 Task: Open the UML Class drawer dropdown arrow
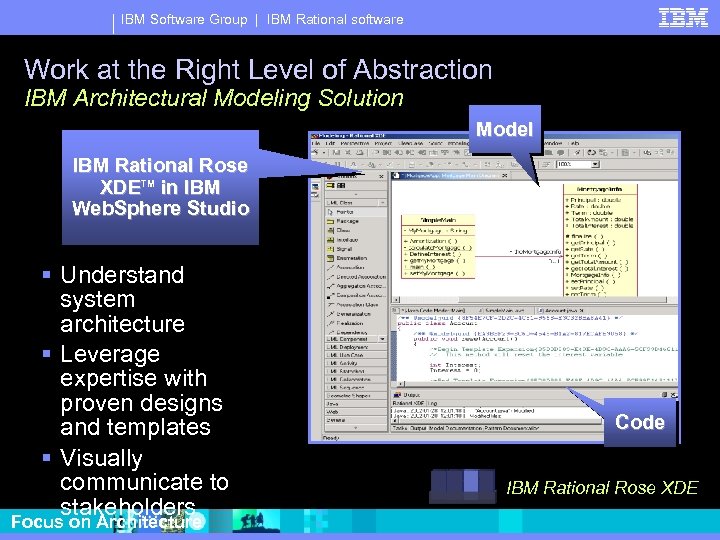(x=382, y=202)
